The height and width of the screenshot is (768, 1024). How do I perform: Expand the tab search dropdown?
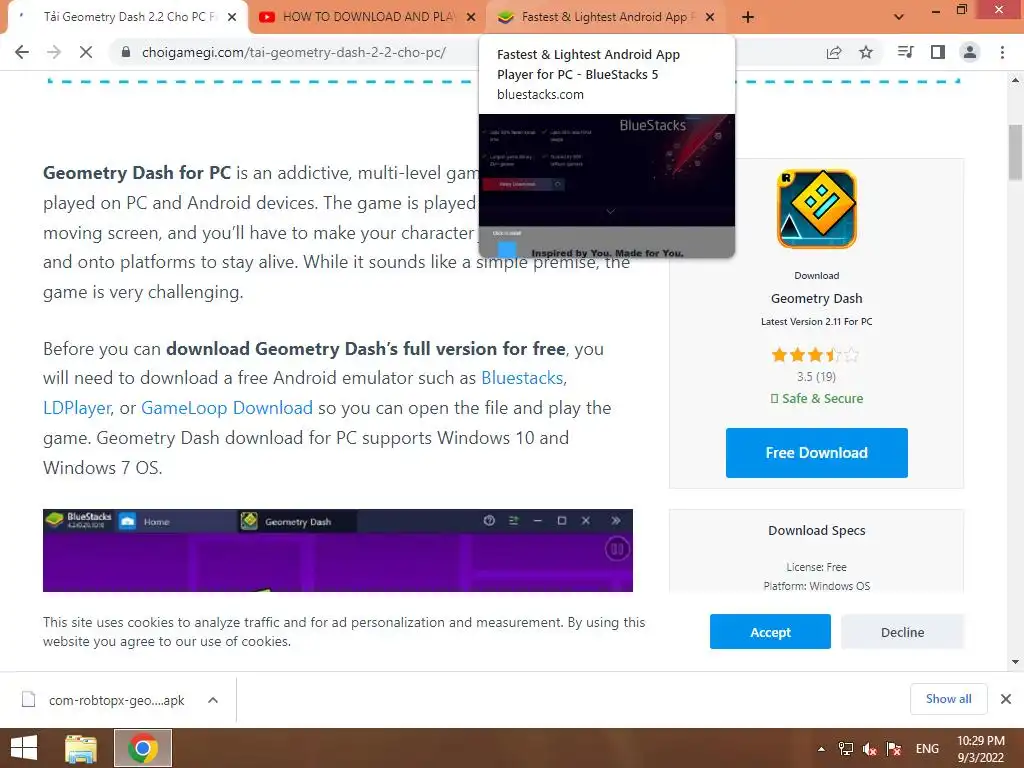coord(899,17)
